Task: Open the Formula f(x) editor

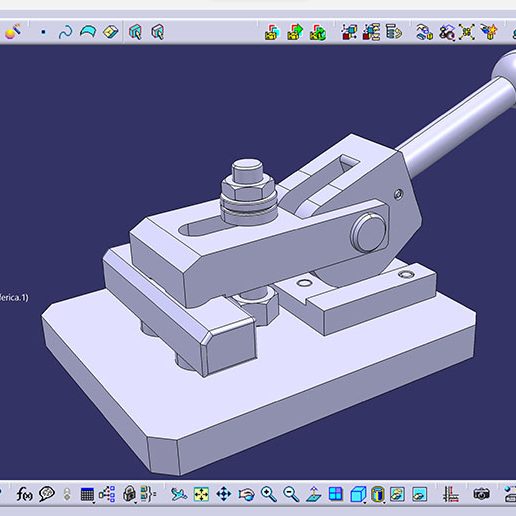Action: pyautogui.click(x=24, y=494)
